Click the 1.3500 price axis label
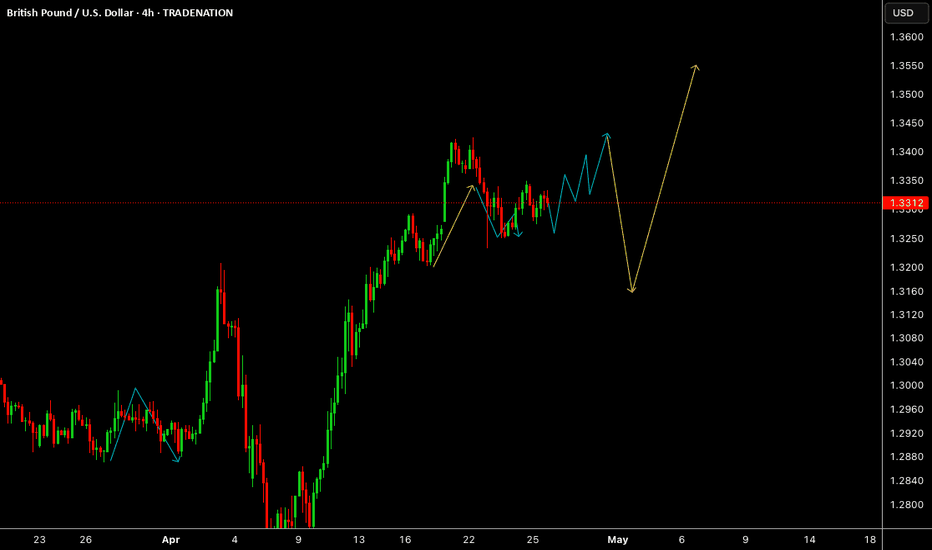The image size is (932, 550). tap(906, 95)
